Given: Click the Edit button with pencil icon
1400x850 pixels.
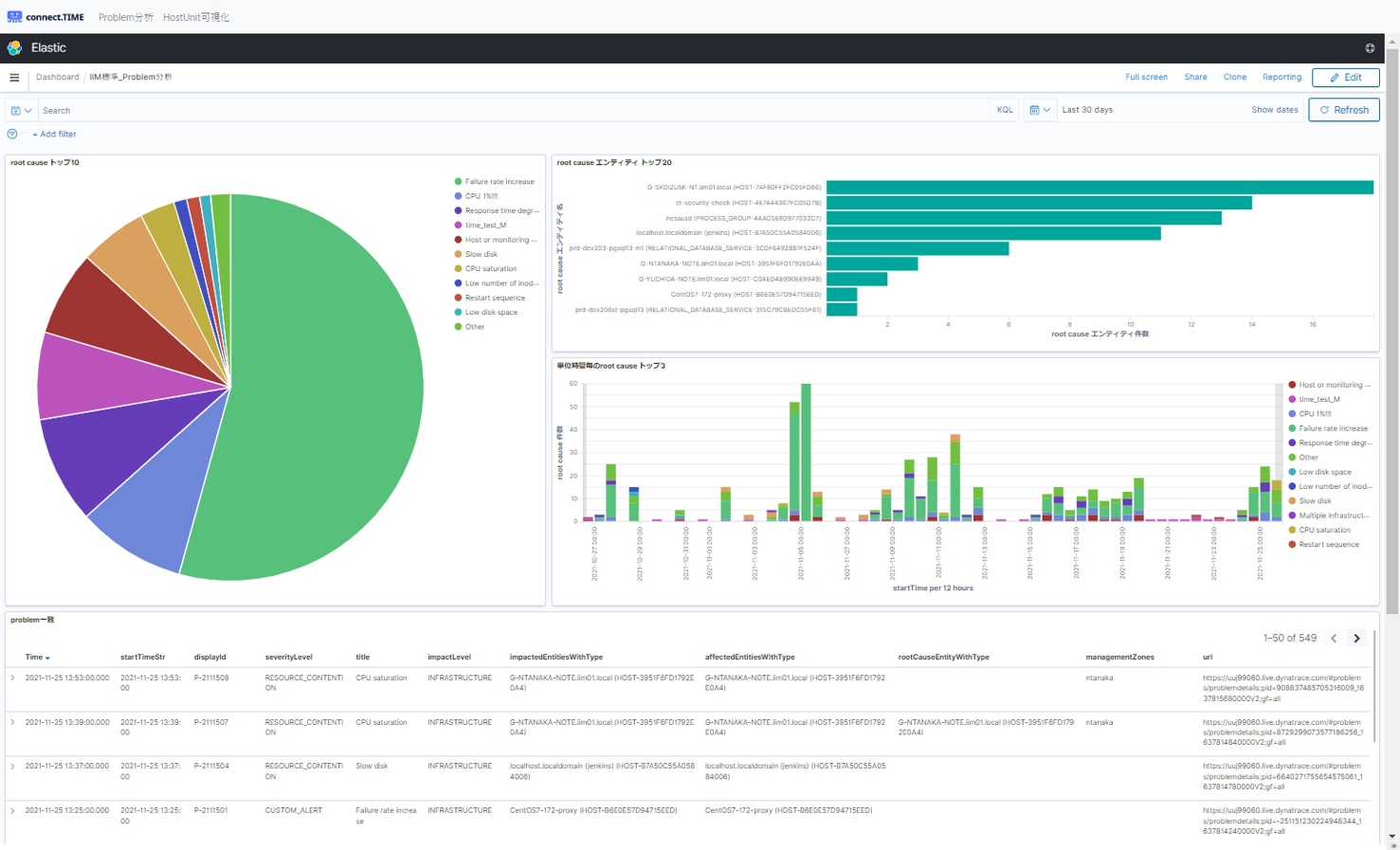Looking at the screenshot, I should pyautogui.click(x=1345, y=78).
